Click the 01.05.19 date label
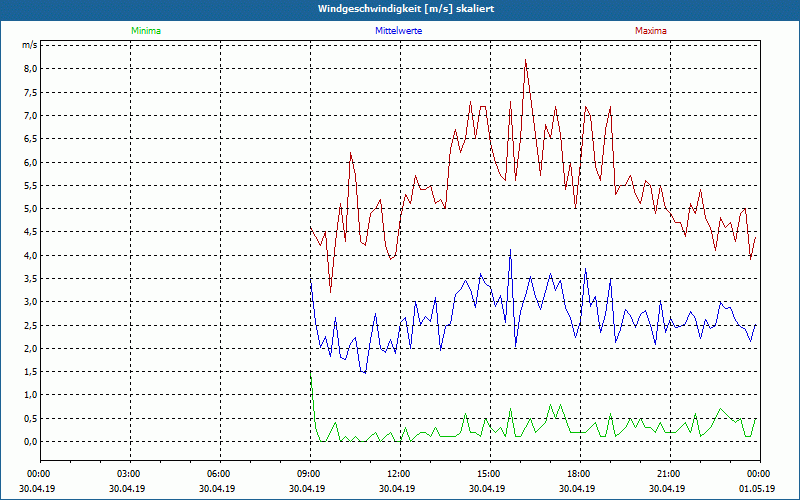The height and width of the screenshot is (500, 800). coord(757,489)
